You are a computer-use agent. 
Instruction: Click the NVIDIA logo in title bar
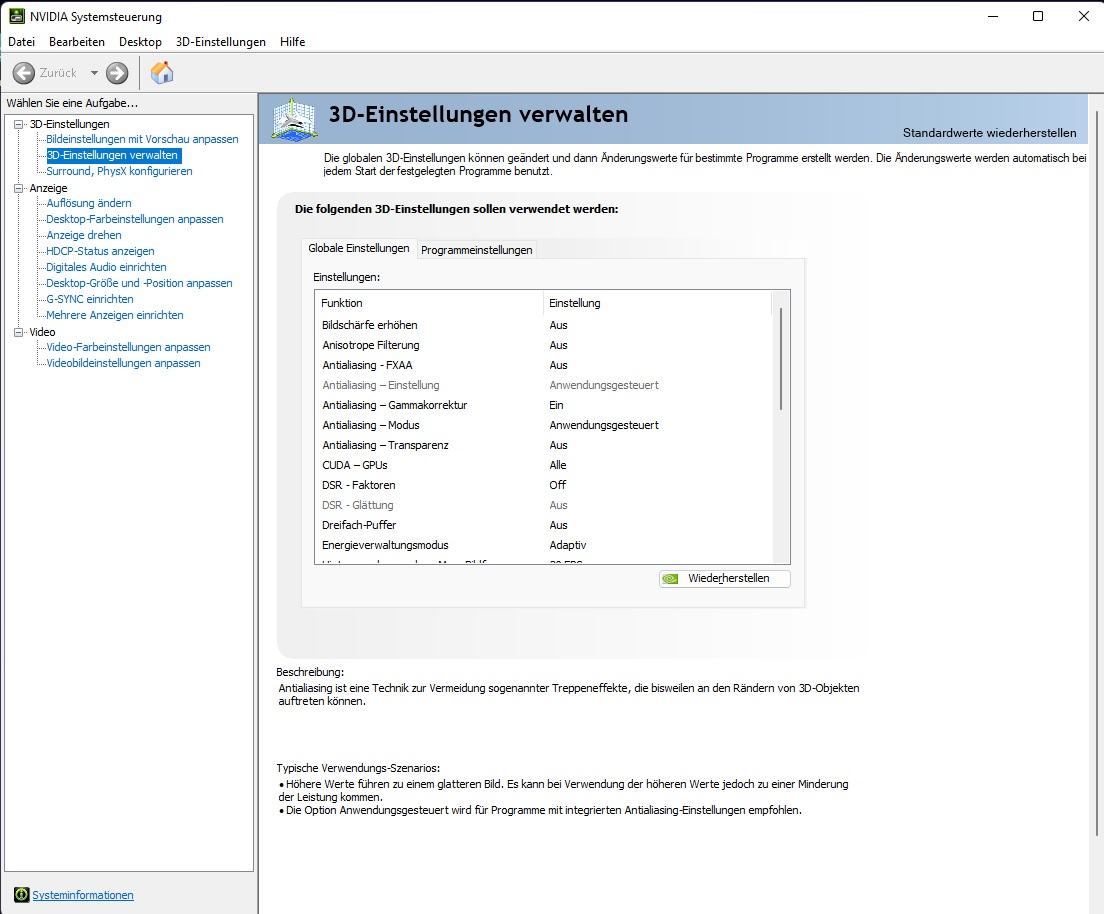click(16, 16)
